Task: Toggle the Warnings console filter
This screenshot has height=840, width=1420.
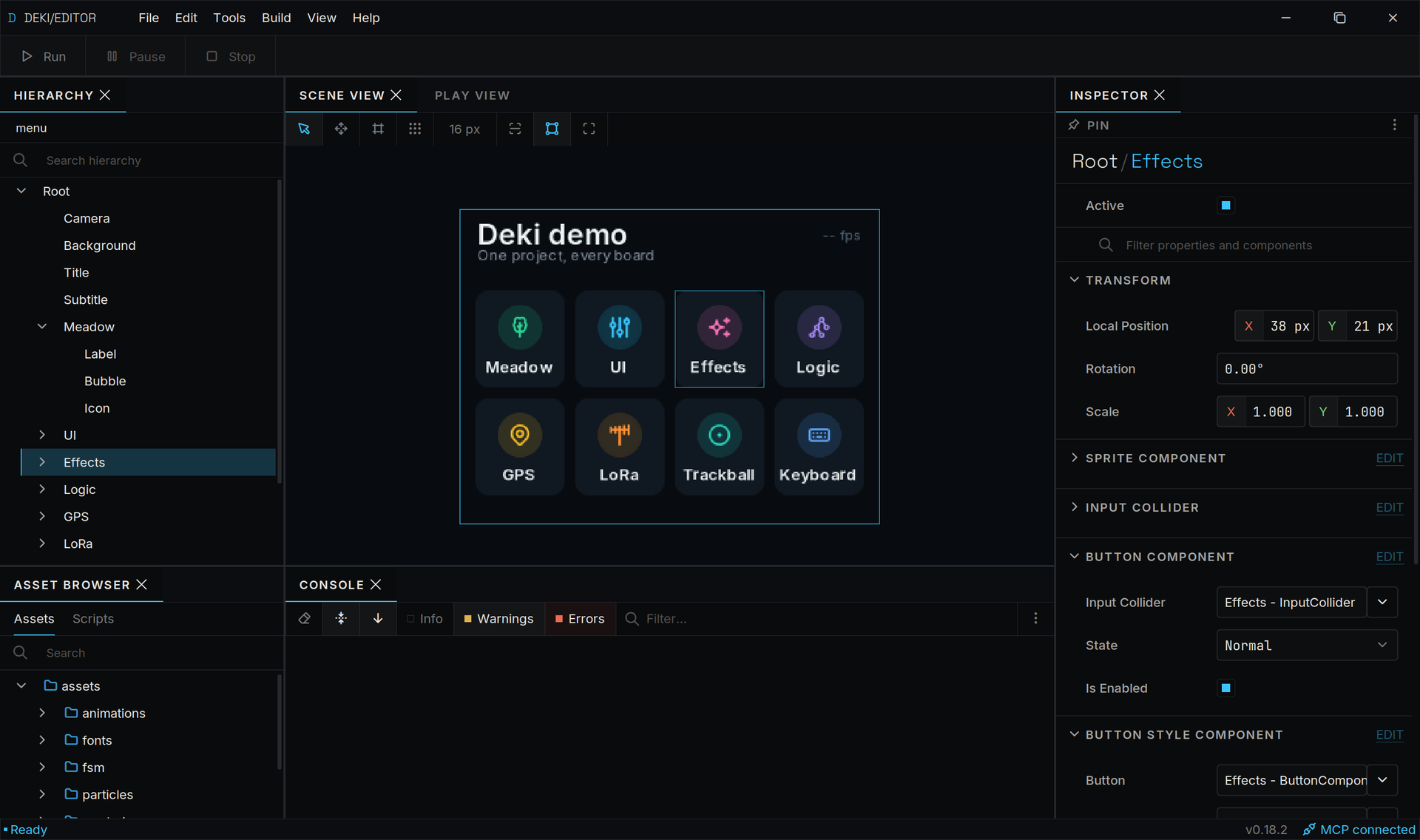Action: click(498, 618)
